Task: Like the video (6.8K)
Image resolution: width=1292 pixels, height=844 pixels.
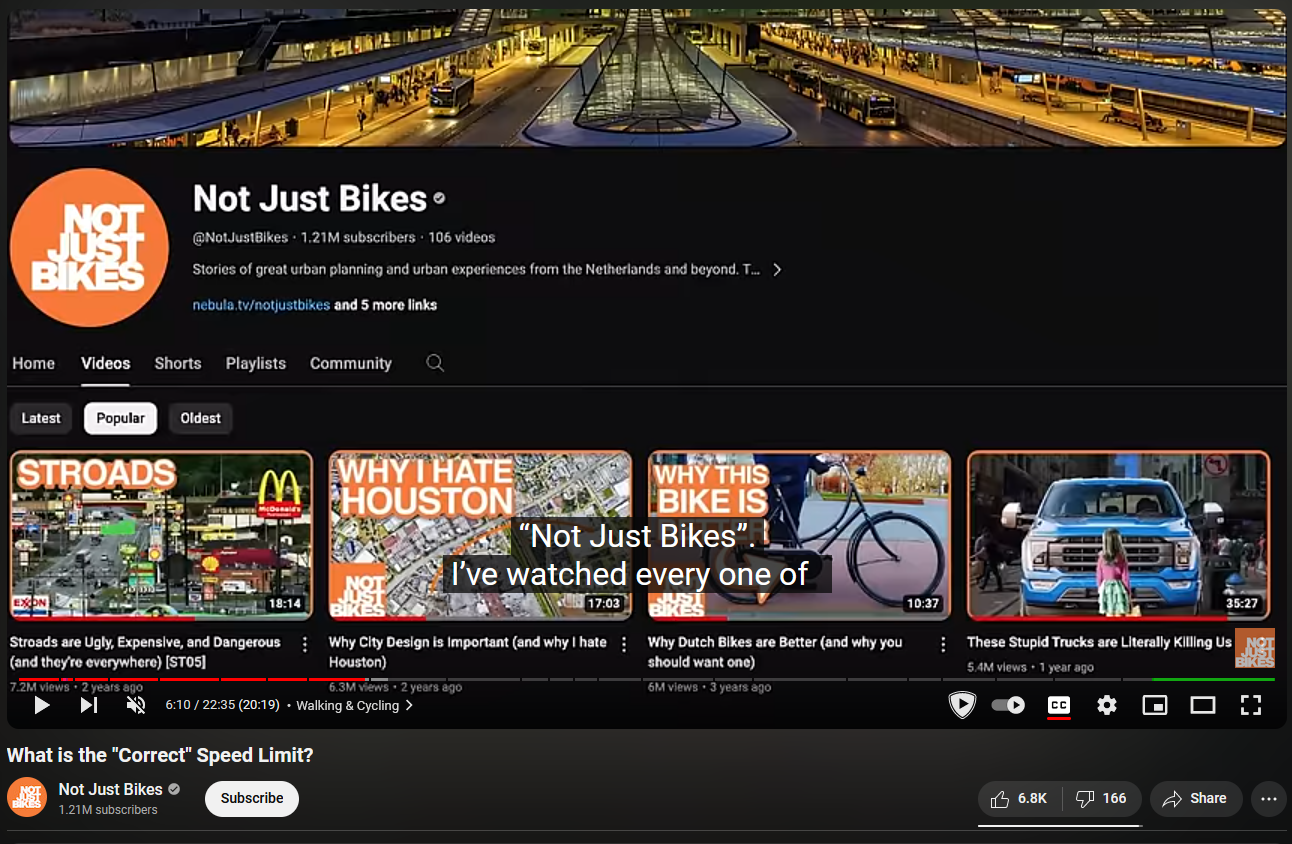Action: coord(1019,798)
